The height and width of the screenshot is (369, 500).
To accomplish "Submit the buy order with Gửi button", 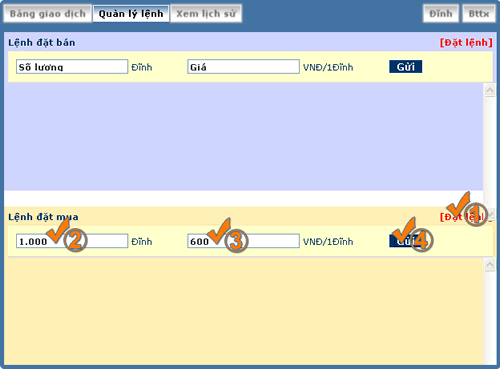I will click(x=406, y=241).
